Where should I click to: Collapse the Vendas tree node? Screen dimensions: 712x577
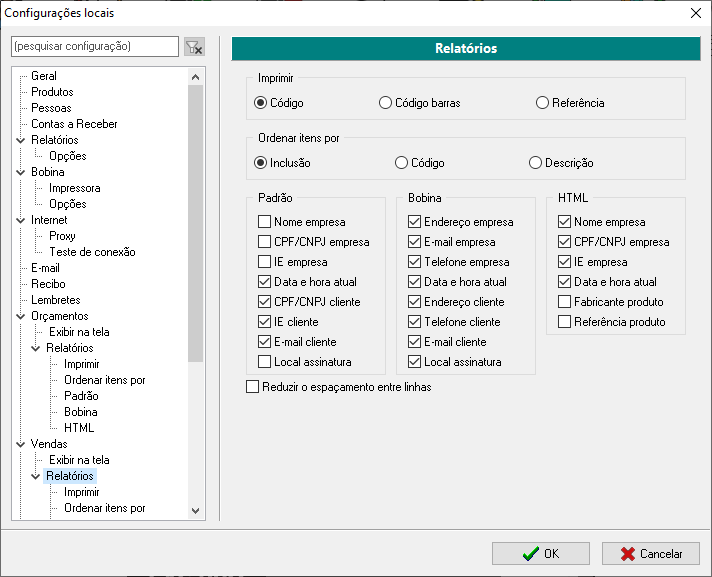[20, 444]
